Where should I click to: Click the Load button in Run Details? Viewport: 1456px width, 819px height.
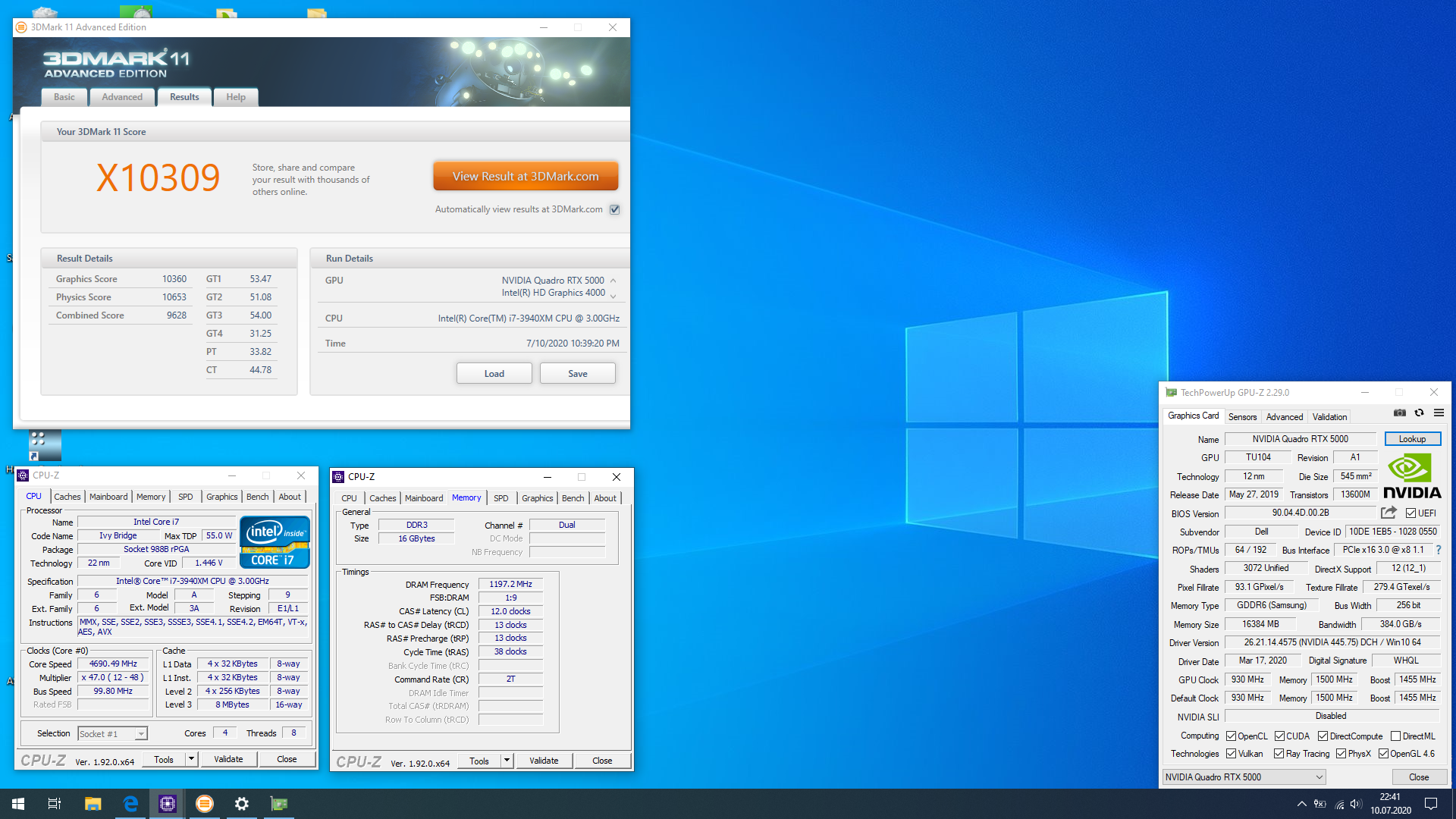[494, 374]
